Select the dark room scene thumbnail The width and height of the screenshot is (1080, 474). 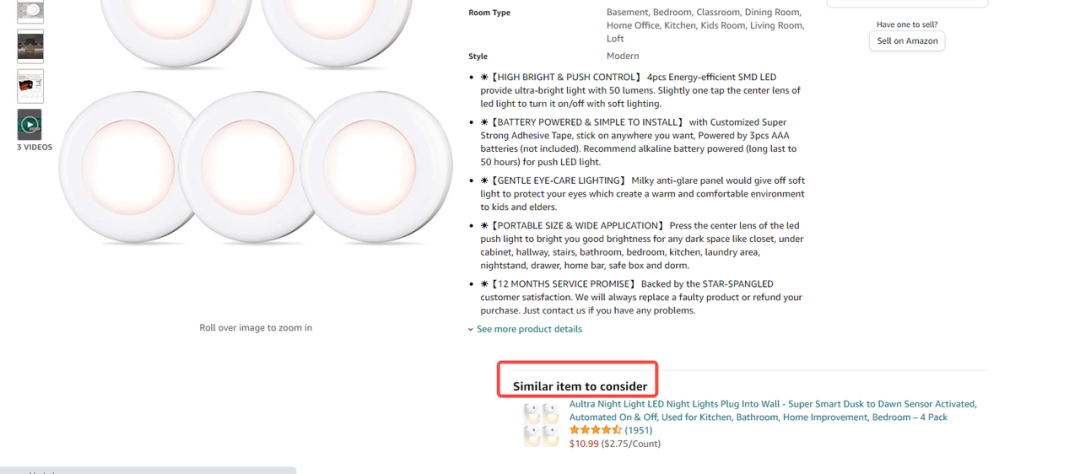[30, 46]
